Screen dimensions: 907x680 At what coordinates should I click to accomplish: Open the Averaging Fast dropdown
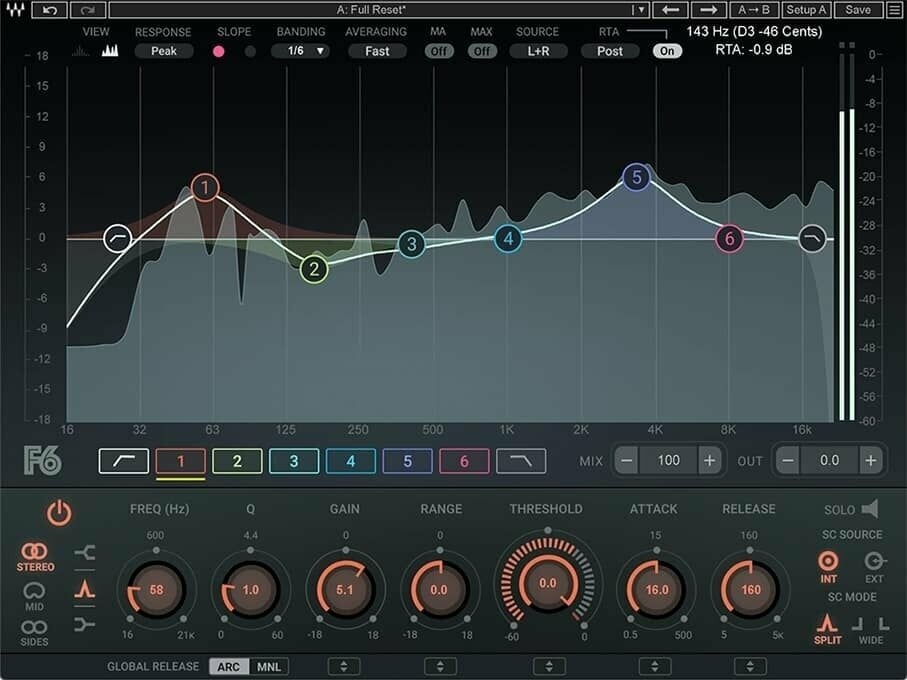click(x=377, y=50)
